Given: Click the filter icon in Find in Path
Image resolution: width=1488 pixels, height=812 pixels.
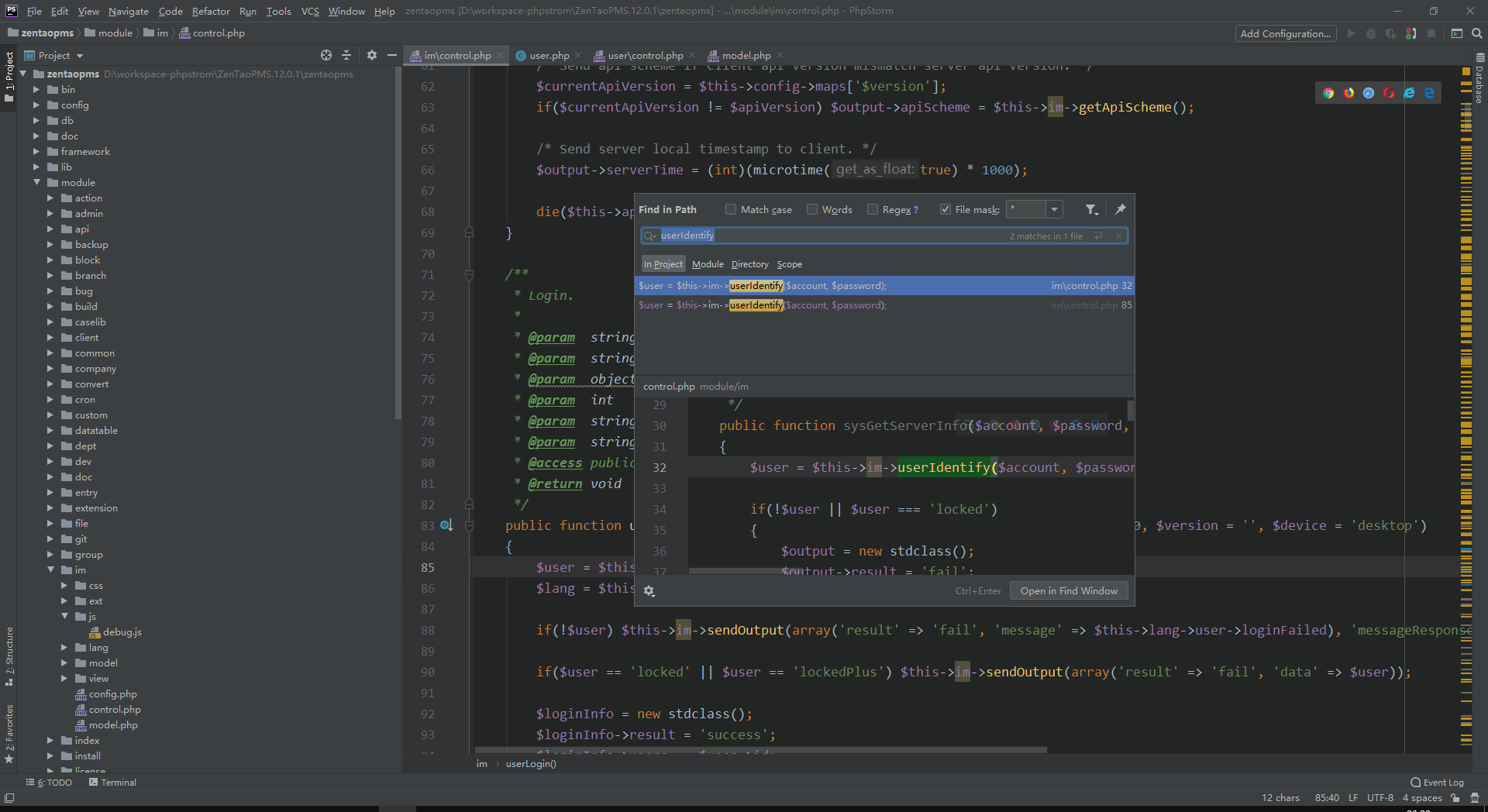Looking at the screenshot, I should (x=1091, y=210).
